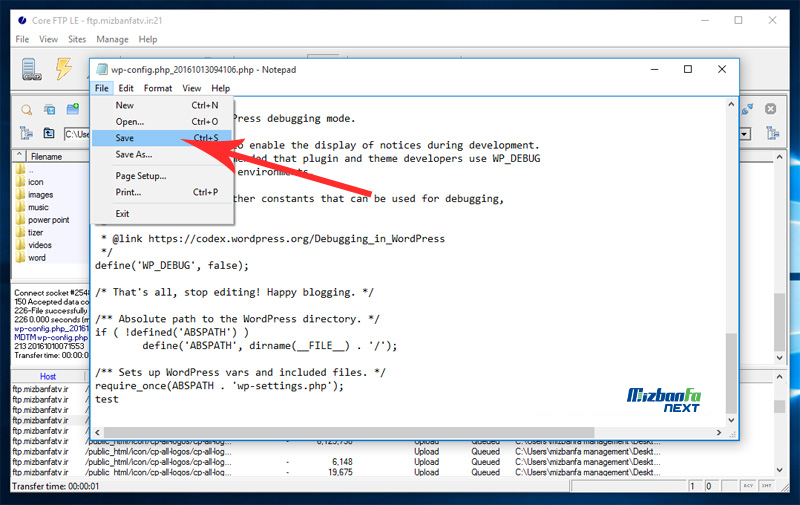800x505 pixels.
Task: Select the '..' parent folder entry
Action: [31, 170]
